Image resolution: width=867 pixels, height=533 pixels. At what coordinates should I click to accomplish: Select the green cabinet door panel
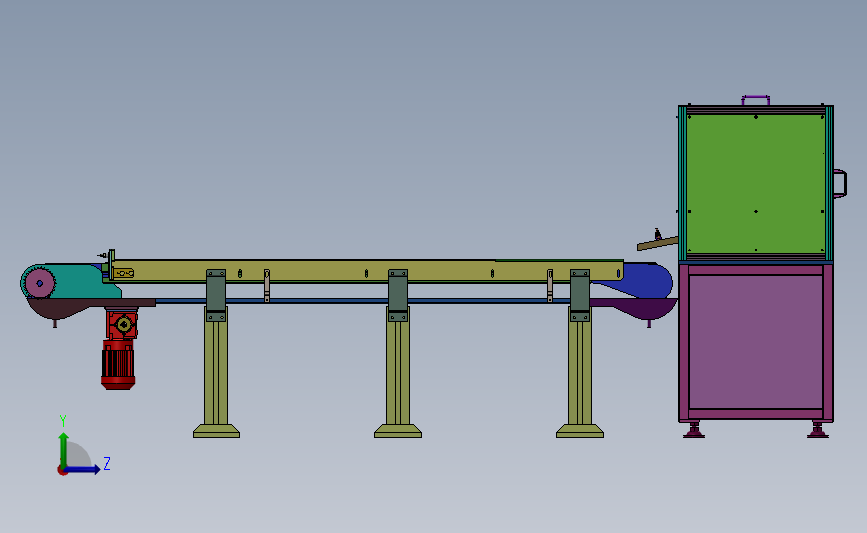(755, 182)
